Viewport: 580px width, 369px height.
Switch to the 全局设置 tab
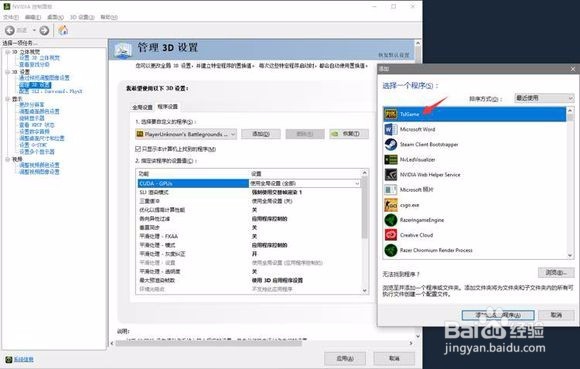coord(142,107)
